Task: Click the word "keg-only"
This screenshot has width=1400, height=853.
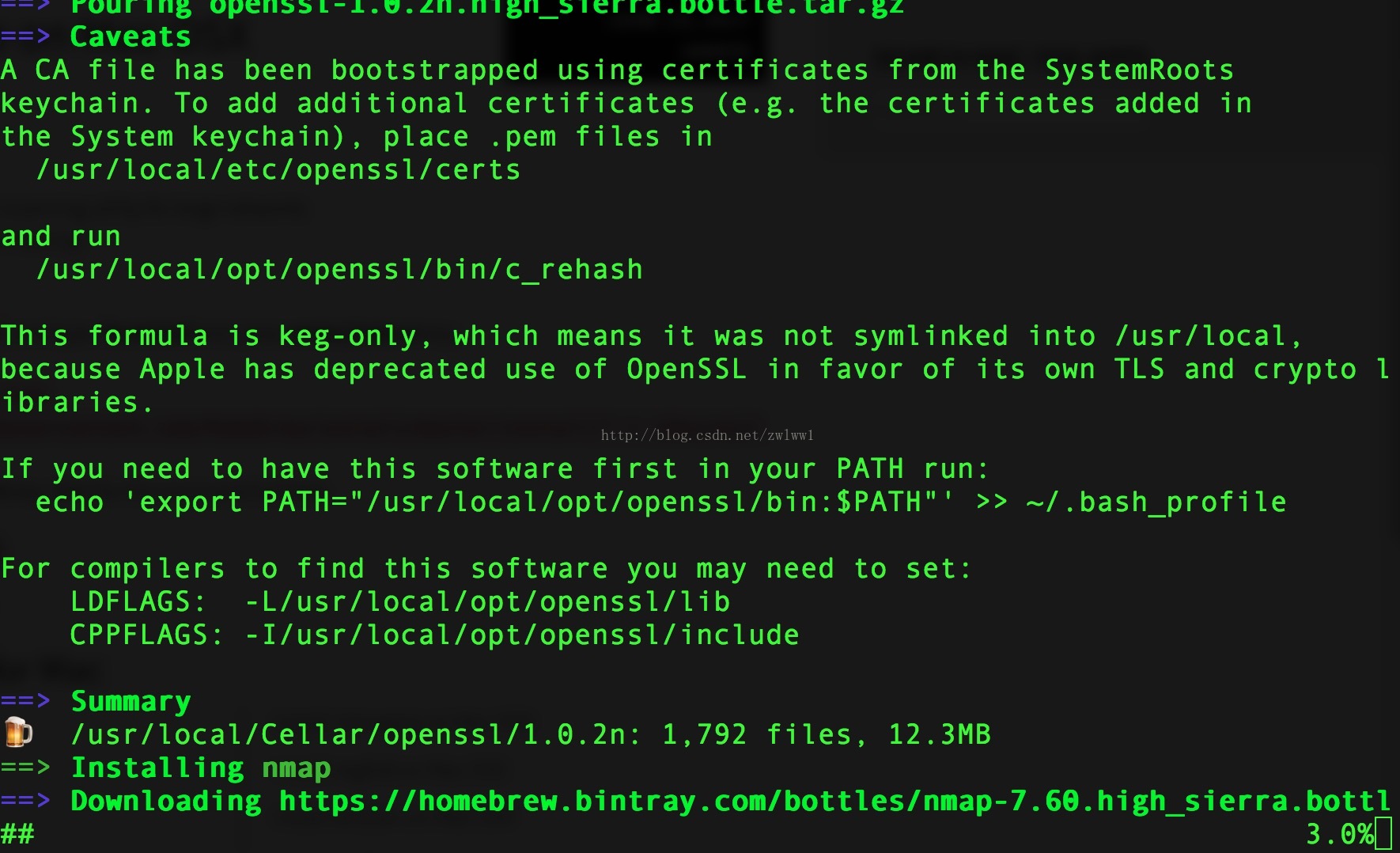Action: point(347,336)
